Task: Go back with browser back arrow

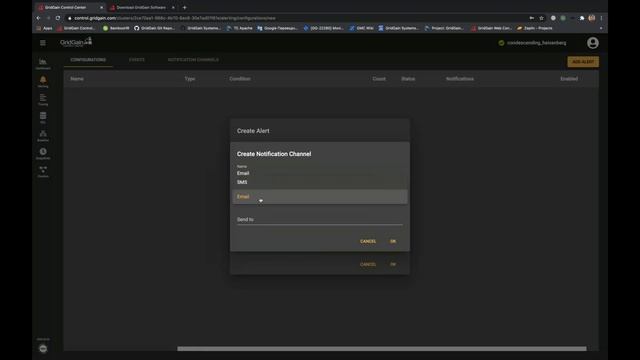Action: [38, 18]
